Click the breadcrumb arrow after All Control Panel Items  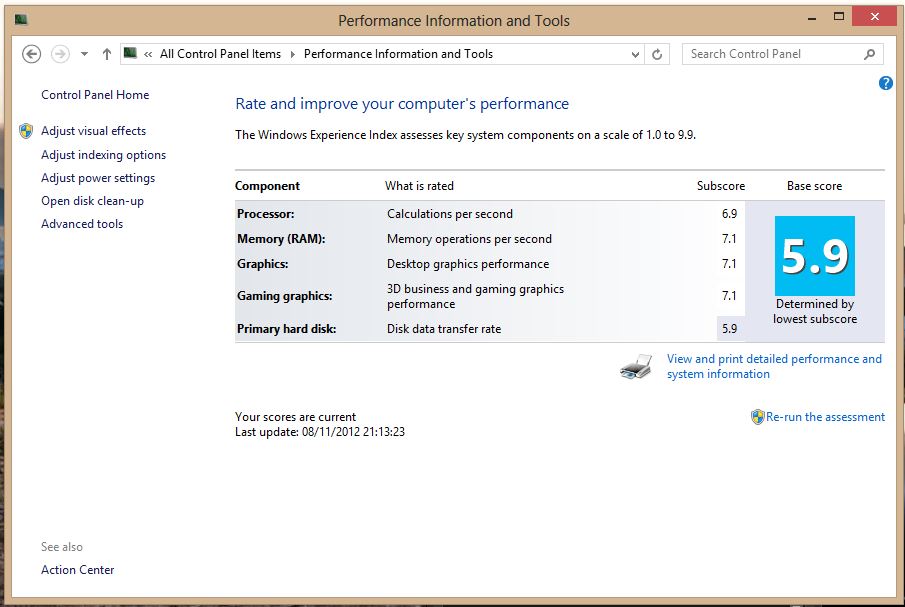click(x=293, y=54)
